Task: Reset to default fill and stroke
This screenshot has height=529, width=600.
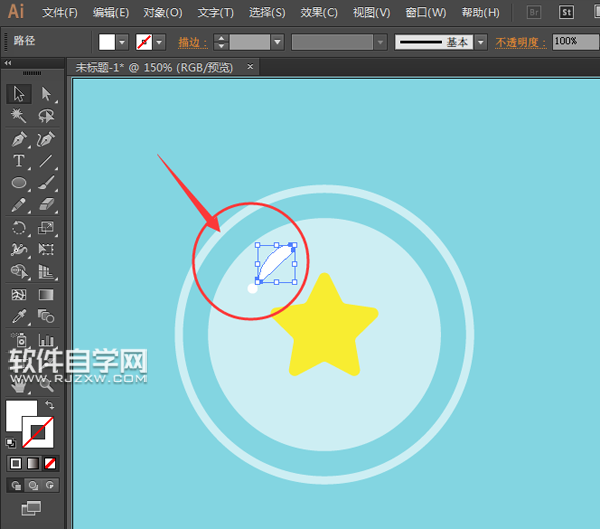Action: tap(11, 443)
